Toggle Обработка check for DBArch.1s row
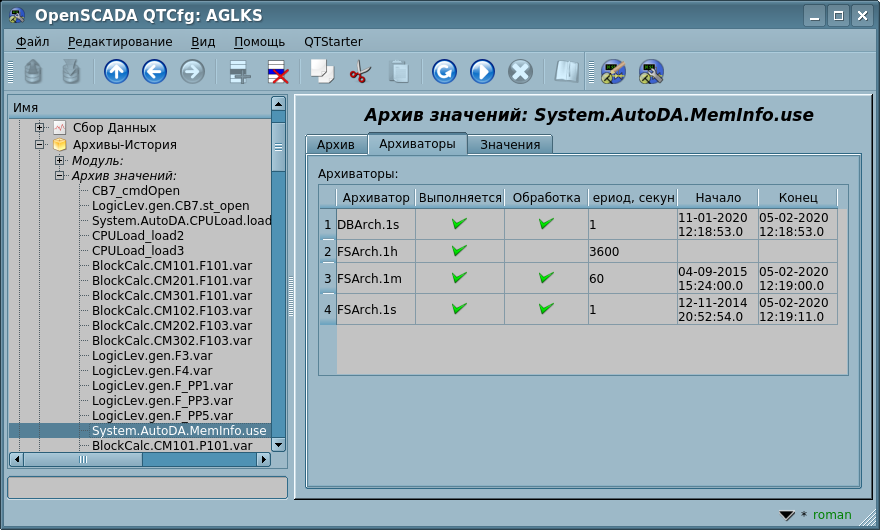This screenshot has height=530, width=880. (546, 224)
